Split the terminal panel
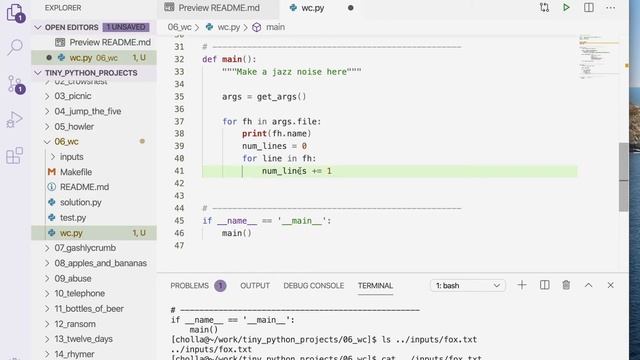Image resolution: width=640 pixels, height=360 pixels. pyautogui.click(x=544, y=285)
